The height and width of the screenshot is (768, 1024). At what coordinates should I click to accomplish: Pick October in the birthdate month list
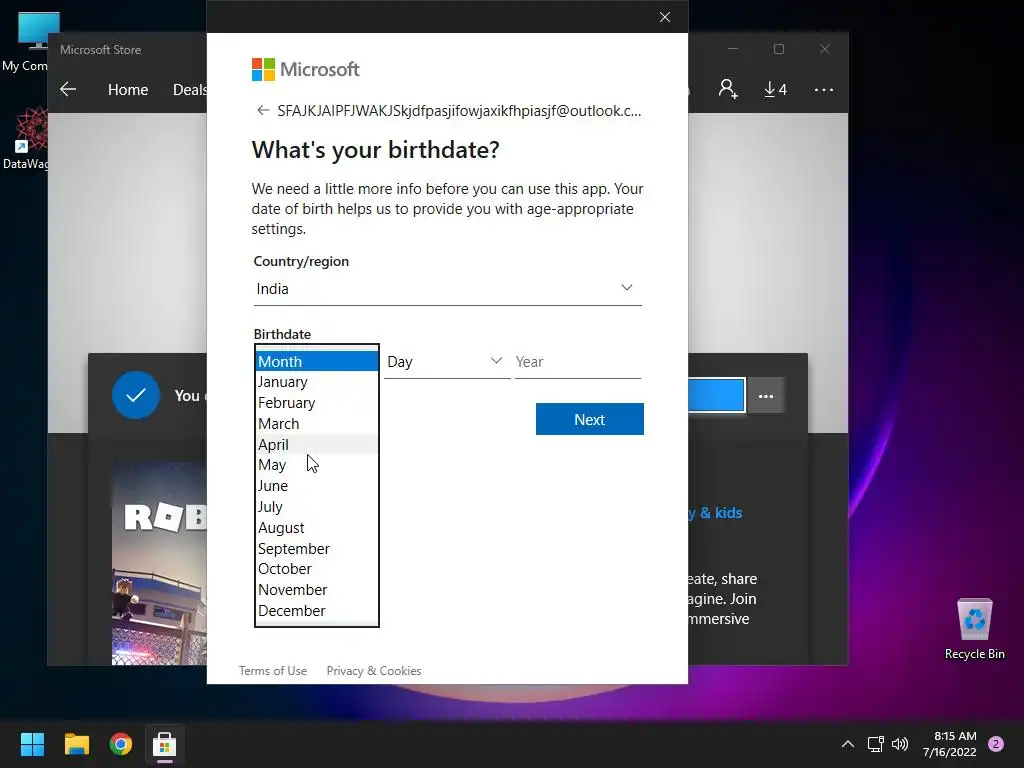317,569
